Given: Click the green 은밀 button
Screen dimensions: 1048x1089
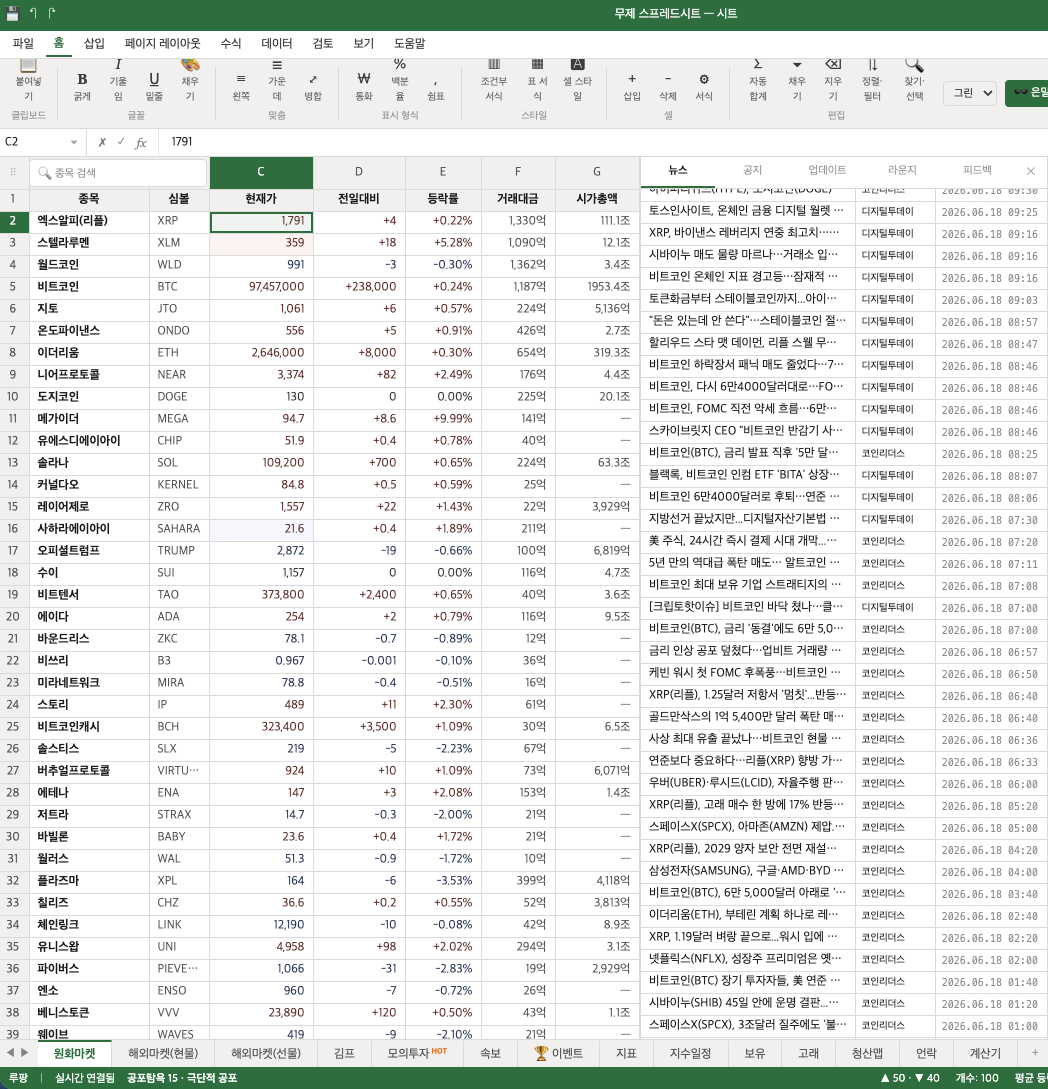Looking at the screenshot, I should 1028,93.
